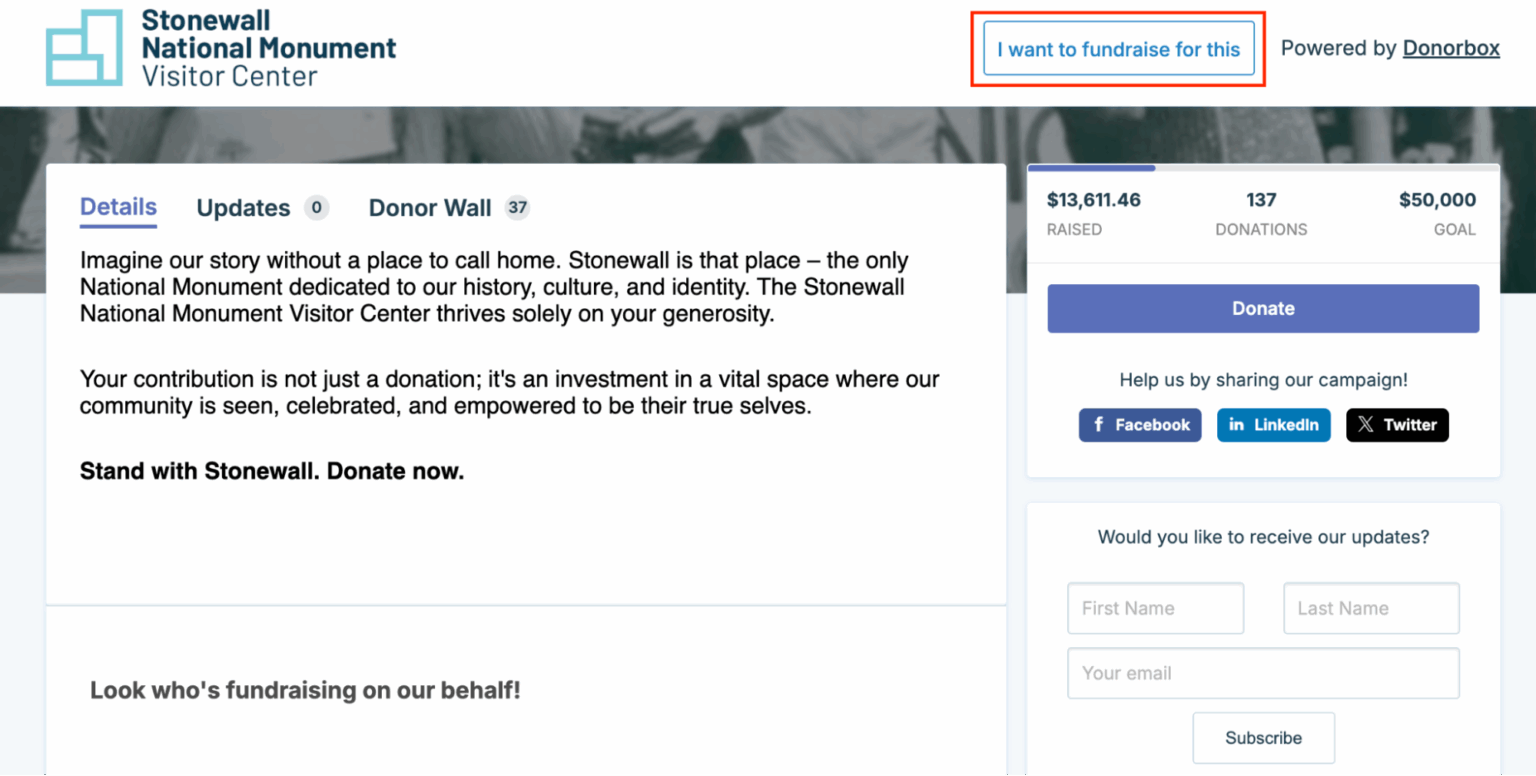The image size is (1536, 776).
Task: Click the Stonewall Visitor Center logo icon
Action: (84, 48)
